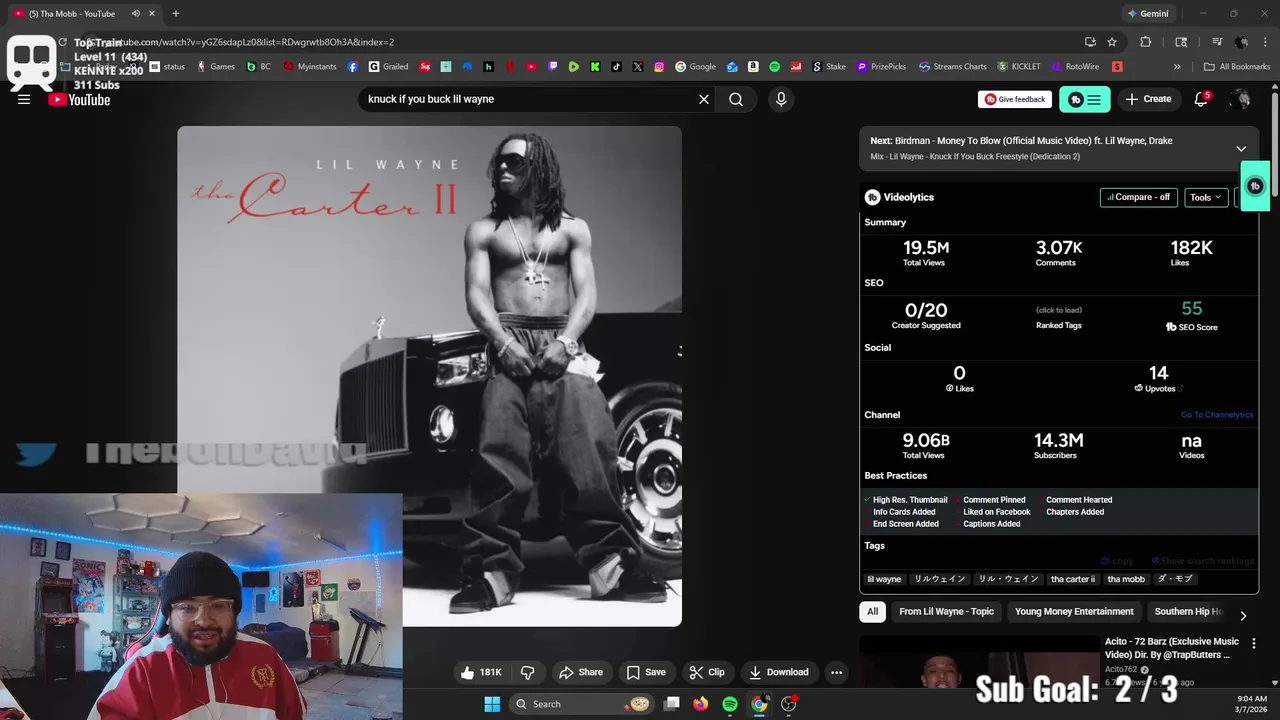The image size is (1280, 720).
Task: Open YouTube notifications bell
Action: pyautogui.click(x=1201, y=99)
